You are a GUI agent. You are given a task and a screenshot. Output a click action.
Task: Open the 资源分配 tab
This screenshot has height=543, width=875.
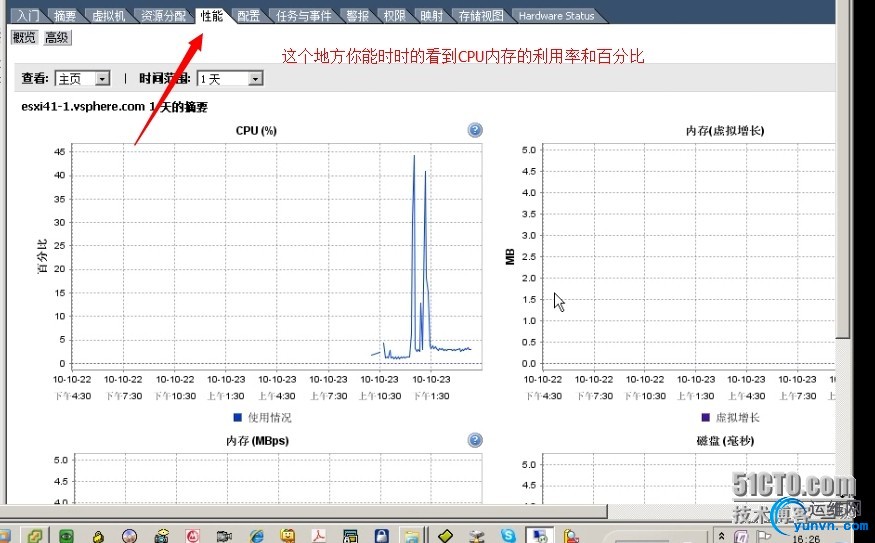(163, 16)
